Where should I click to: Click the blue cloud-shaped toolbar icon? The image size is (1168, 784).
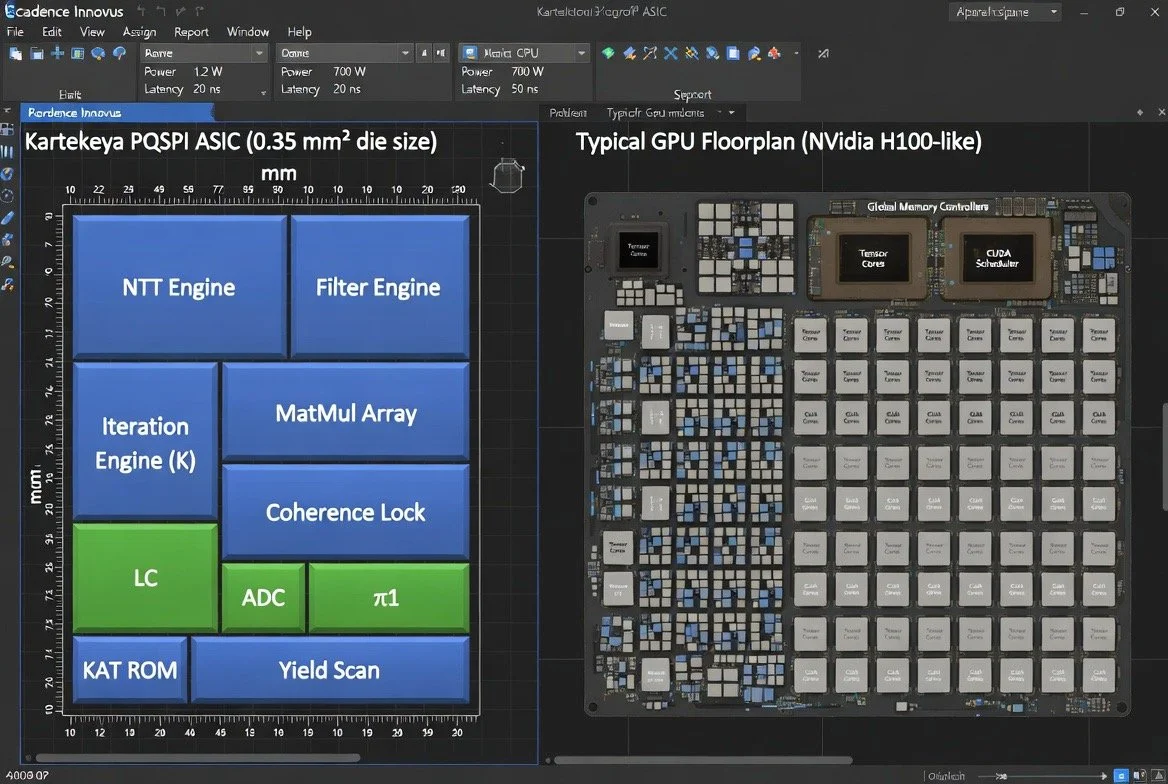pos(98,54)
